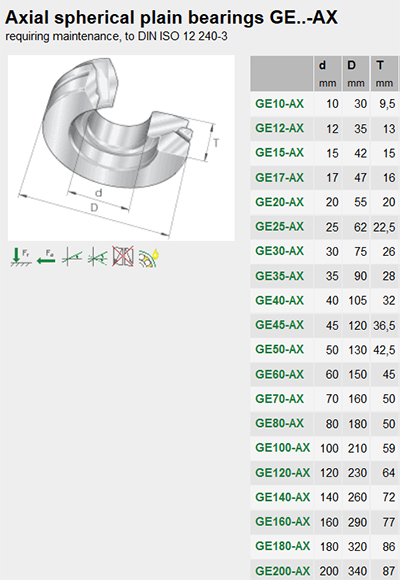Click the D value 62 for GE25-AX
400x580 pixels.
coord(360,227)
